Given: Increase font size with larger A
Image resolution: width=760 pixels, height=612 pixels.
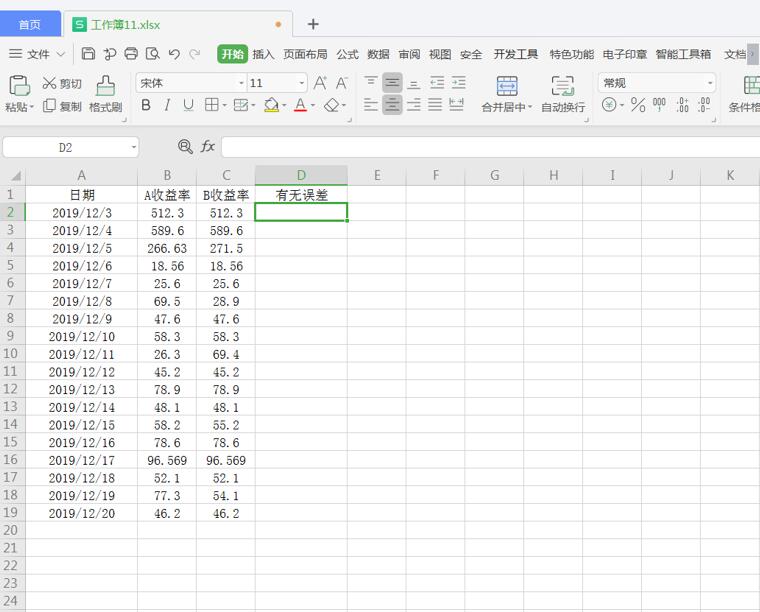Looking at the screenshot, I should [x=320, y=83].
